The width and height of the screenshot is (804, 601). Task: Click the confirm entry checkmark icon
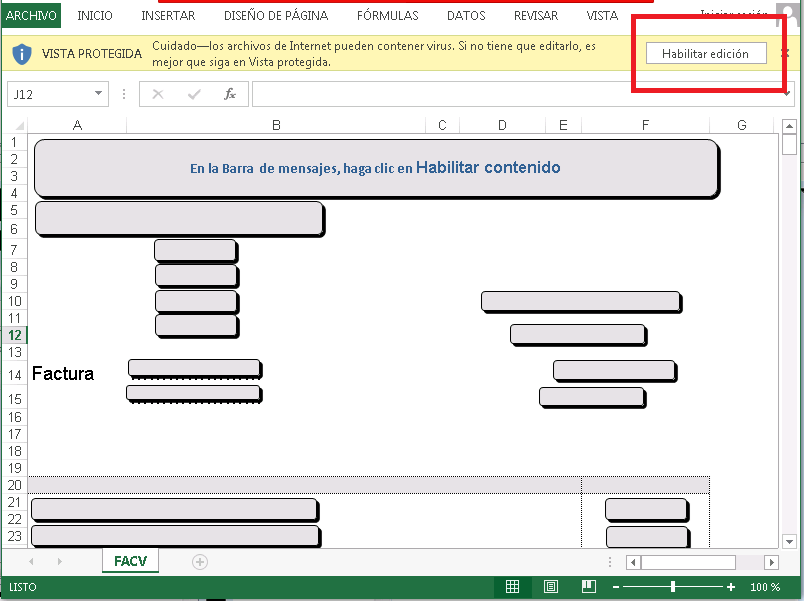pos(194,94)
